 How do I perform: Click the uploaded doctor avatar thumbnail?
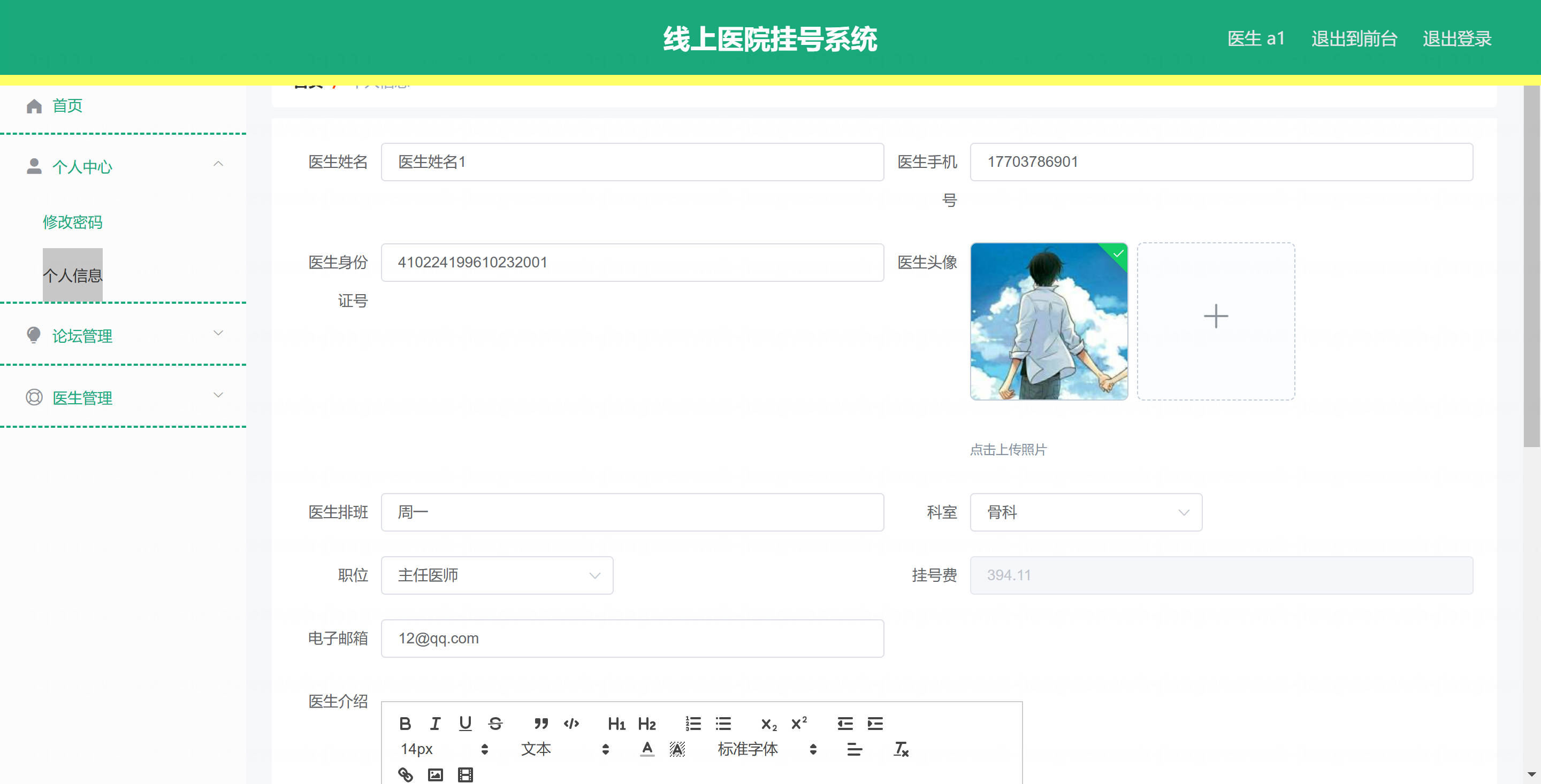coord(1049,321)
